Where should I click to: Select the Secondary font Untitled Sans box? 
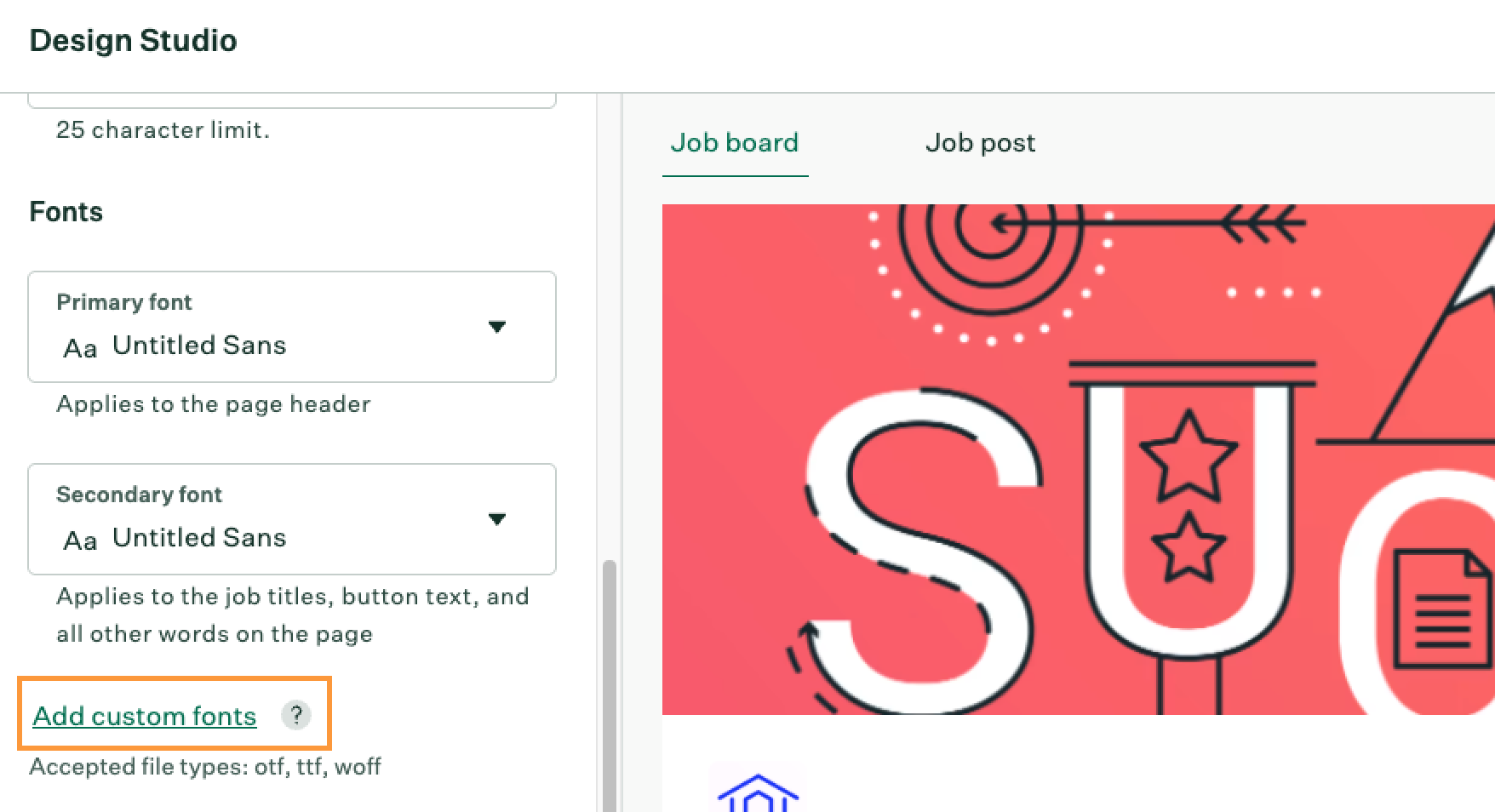(292, 519)
